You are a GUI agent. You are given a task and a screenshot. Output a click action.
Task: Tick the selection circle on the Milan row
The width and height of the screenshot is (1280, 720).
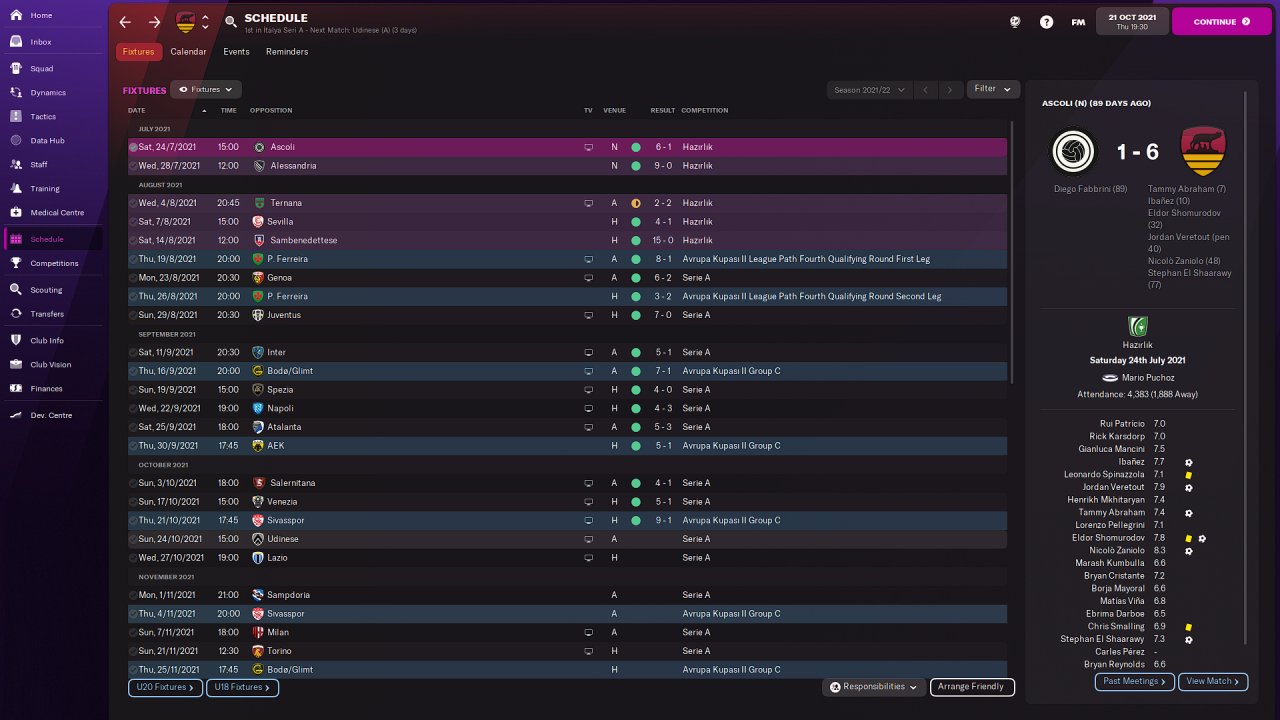click(x=133, y=632)
